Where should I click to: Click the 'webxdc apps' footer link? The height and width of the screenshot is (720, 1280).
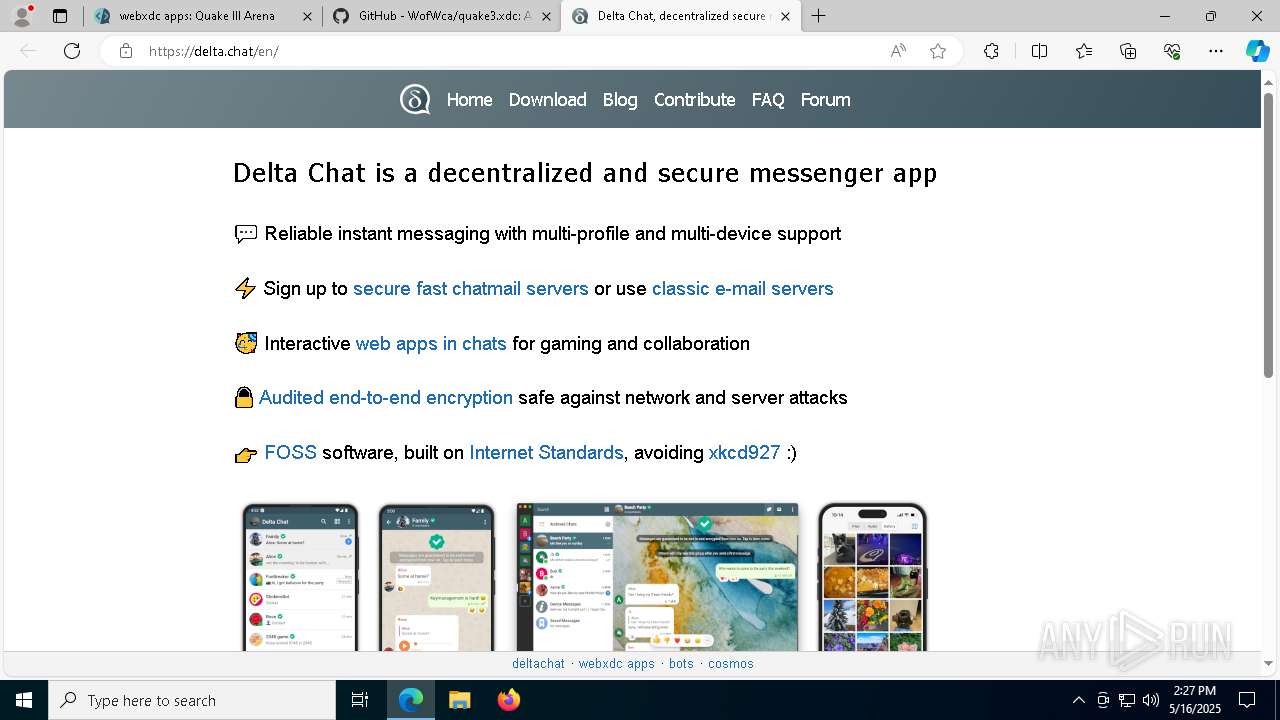[616, 664]
